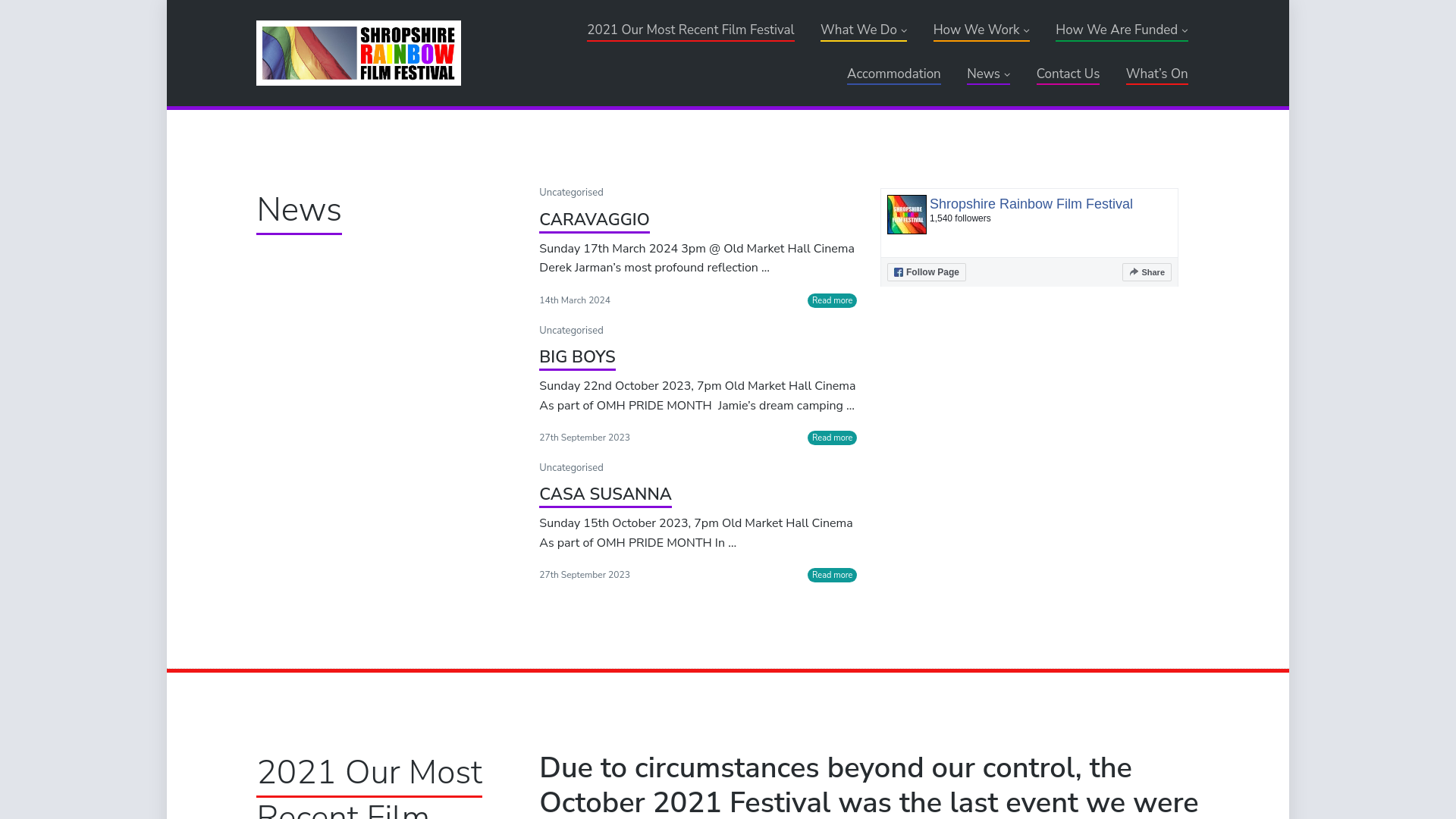Click Uncategorised above CARAVAGGIO
Viewport: 1456px width, 819px height.
point(571,193)
